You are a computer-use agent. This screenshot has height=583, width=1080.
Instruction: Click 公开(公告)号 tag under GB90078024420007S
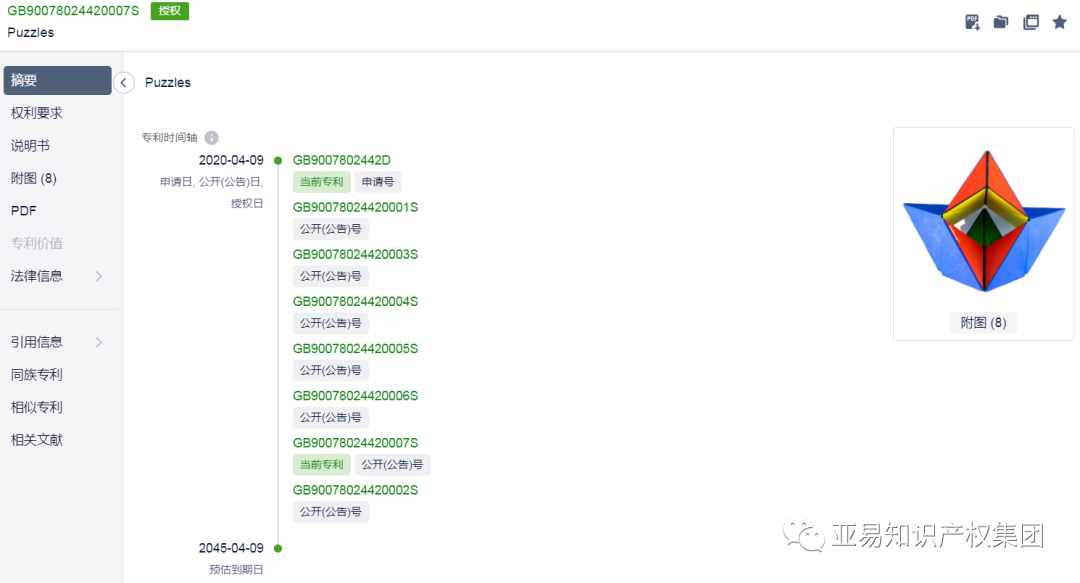393,464
